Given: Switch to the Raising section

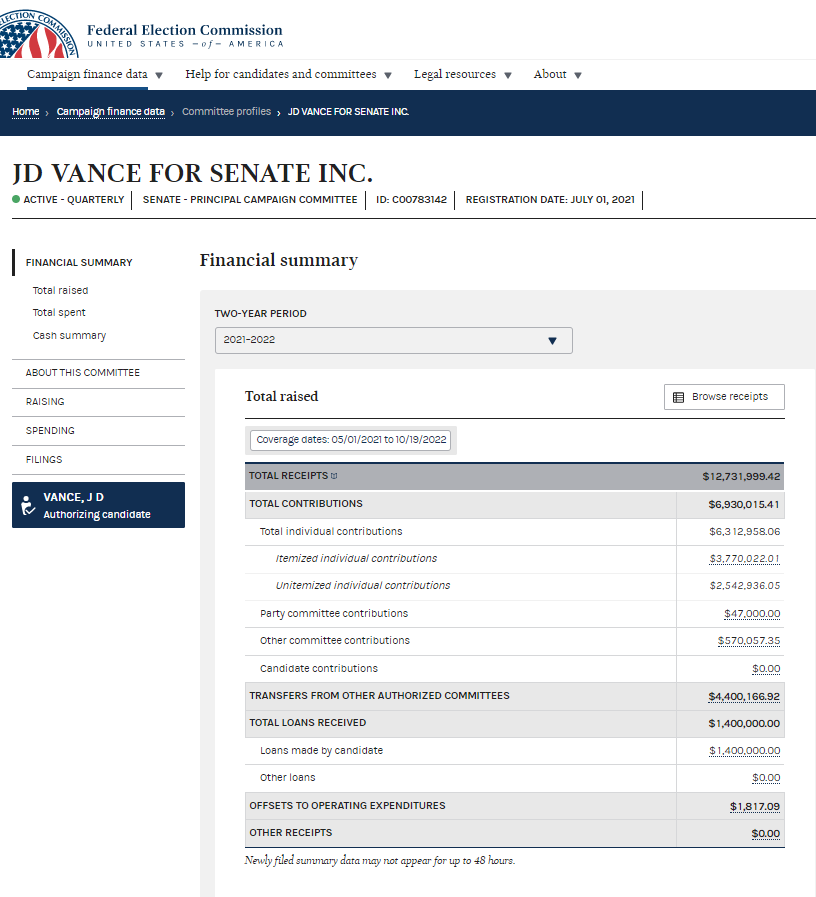Looking at the screenshot, I should (45, 402).
